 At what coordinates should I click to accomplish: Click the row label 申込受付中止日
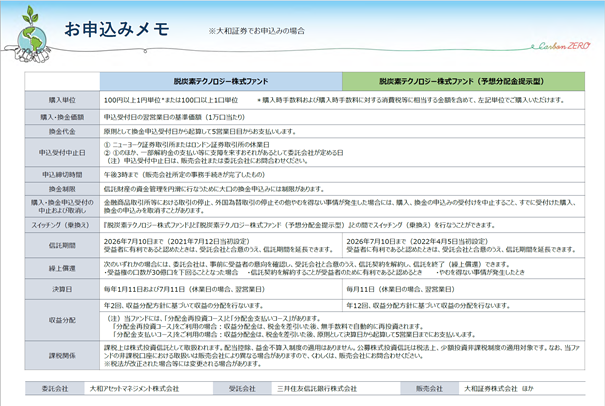point(62,153)
